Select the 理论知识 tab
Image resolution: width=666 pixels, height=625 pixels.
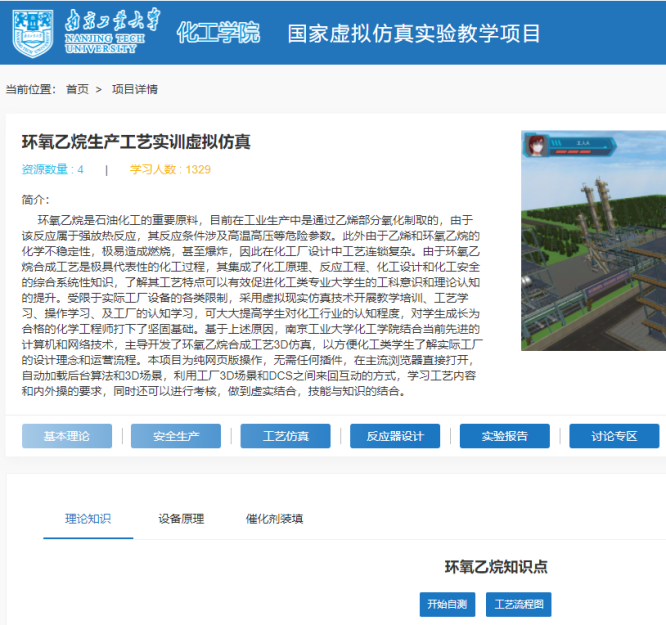(88, 519)
